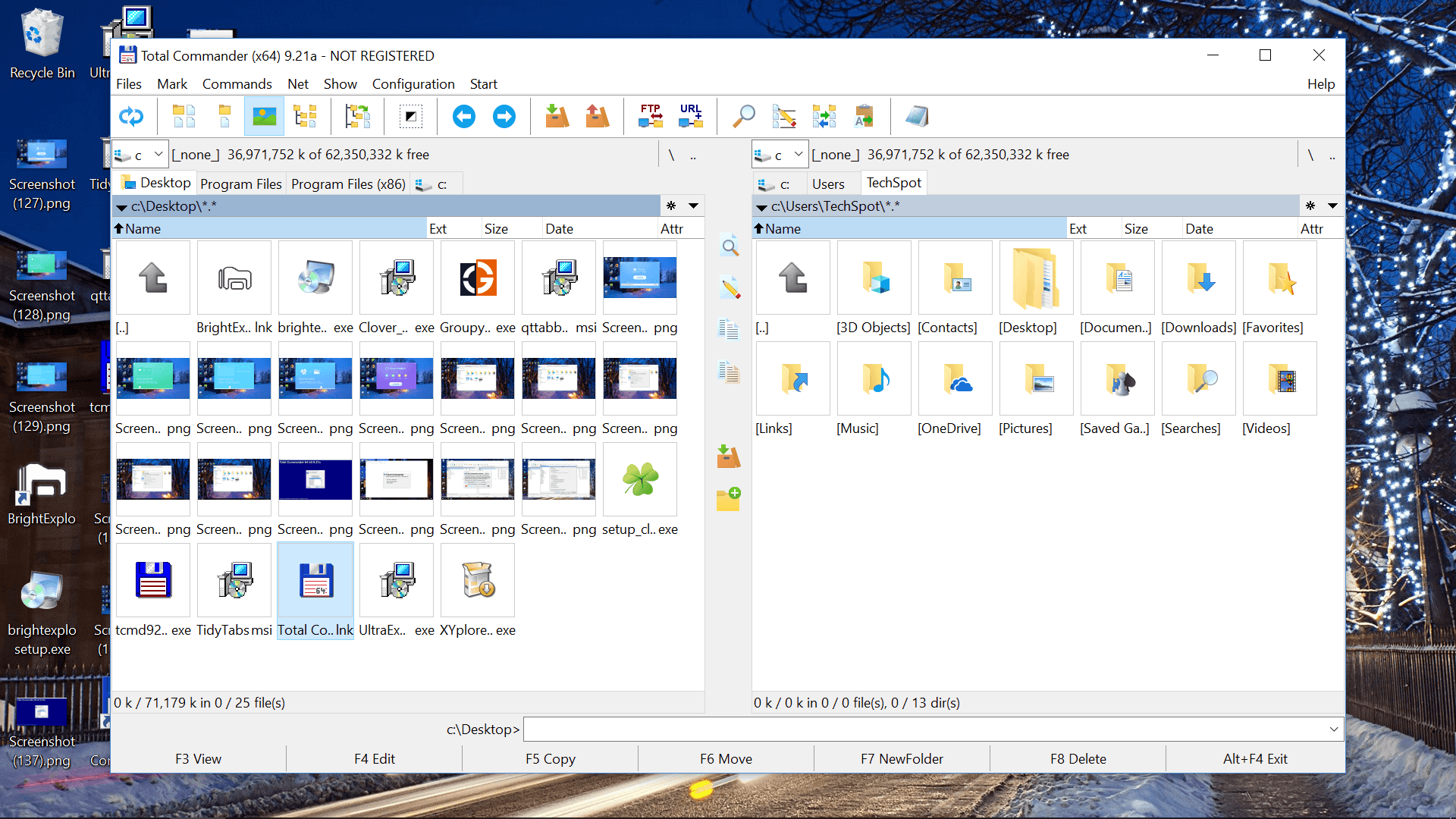Click the middle bar Pack icon

point(729,457)
